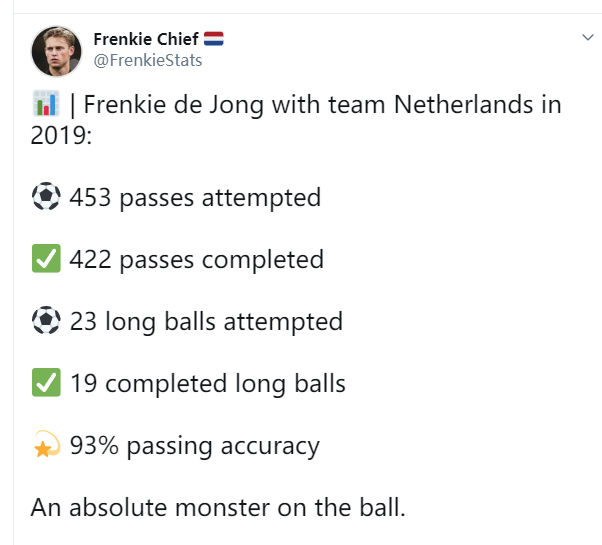Click soccer ball icon beside 23 long balls

(46, 320)
